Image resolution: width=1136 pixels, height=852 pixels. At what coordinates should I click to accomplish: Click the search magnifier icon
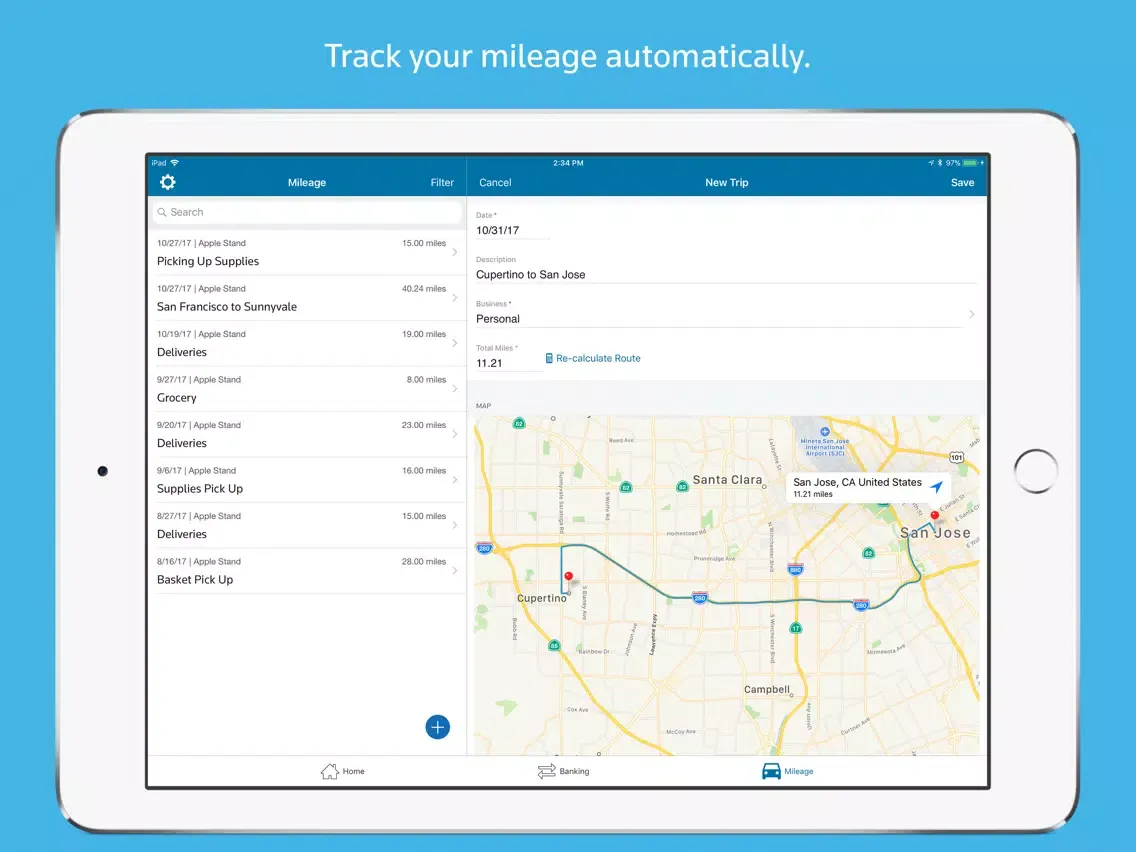point(161,212)
